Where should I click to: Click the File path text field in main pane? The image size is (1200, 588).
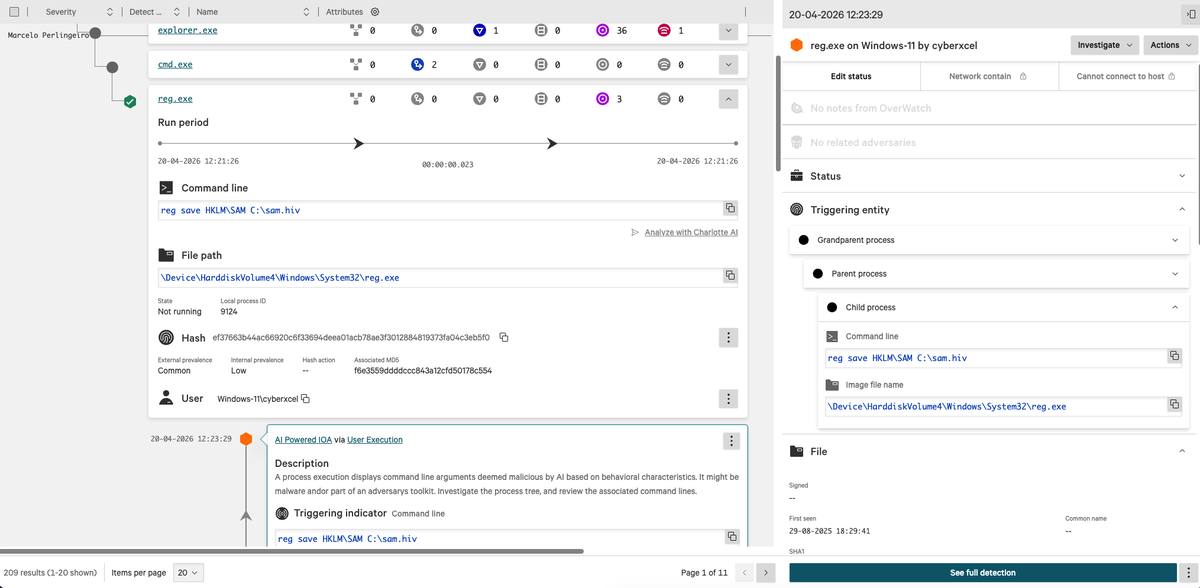pyautogui.click(x=449, y=277)
